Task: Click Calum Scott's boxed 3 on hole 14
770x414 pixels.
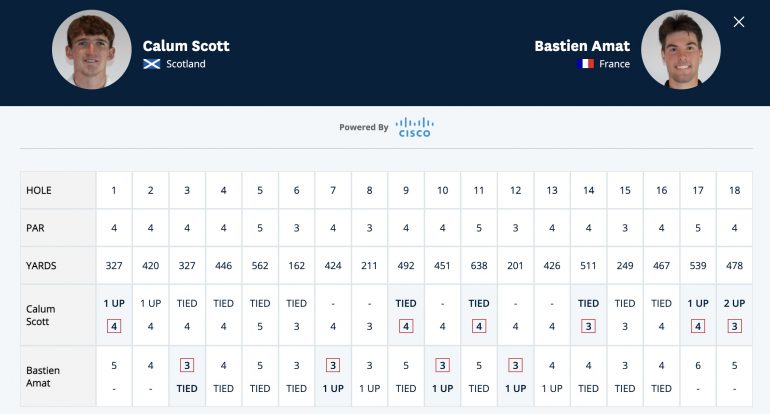Action: pos(588,326)
